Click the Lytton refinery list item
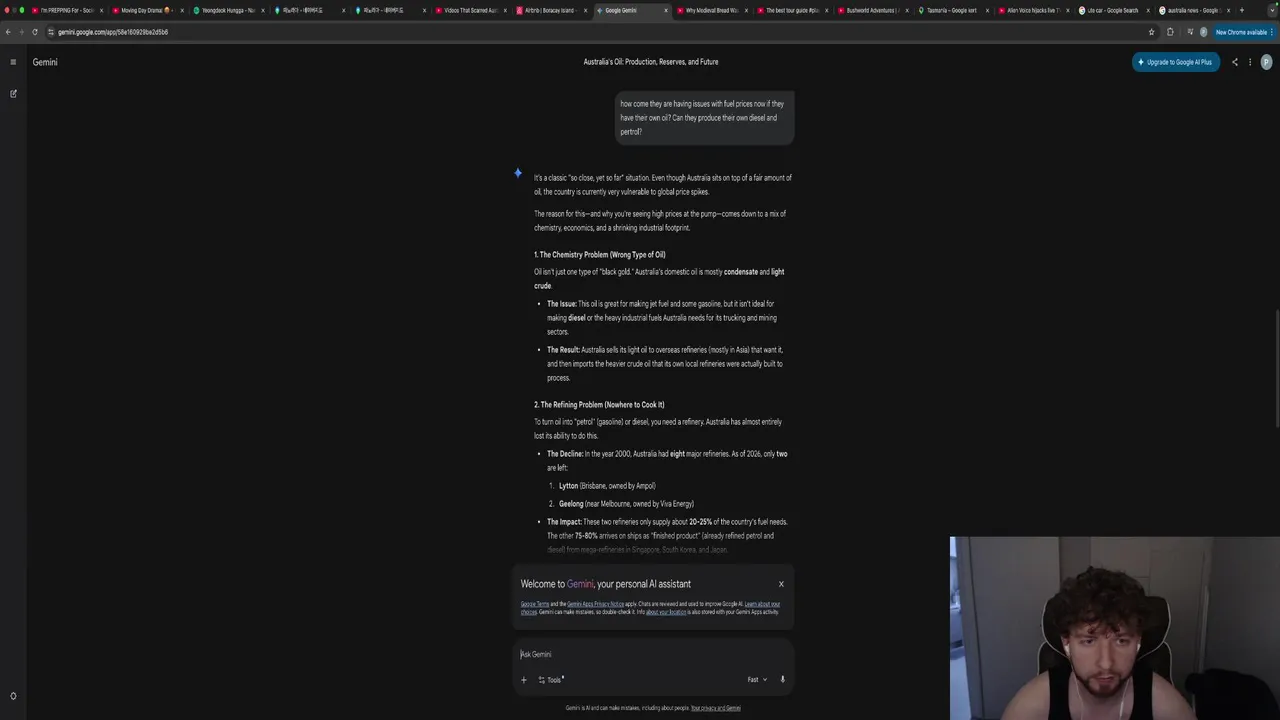Viewport: 1280px width, 720px height. click(x=607, y=486)
